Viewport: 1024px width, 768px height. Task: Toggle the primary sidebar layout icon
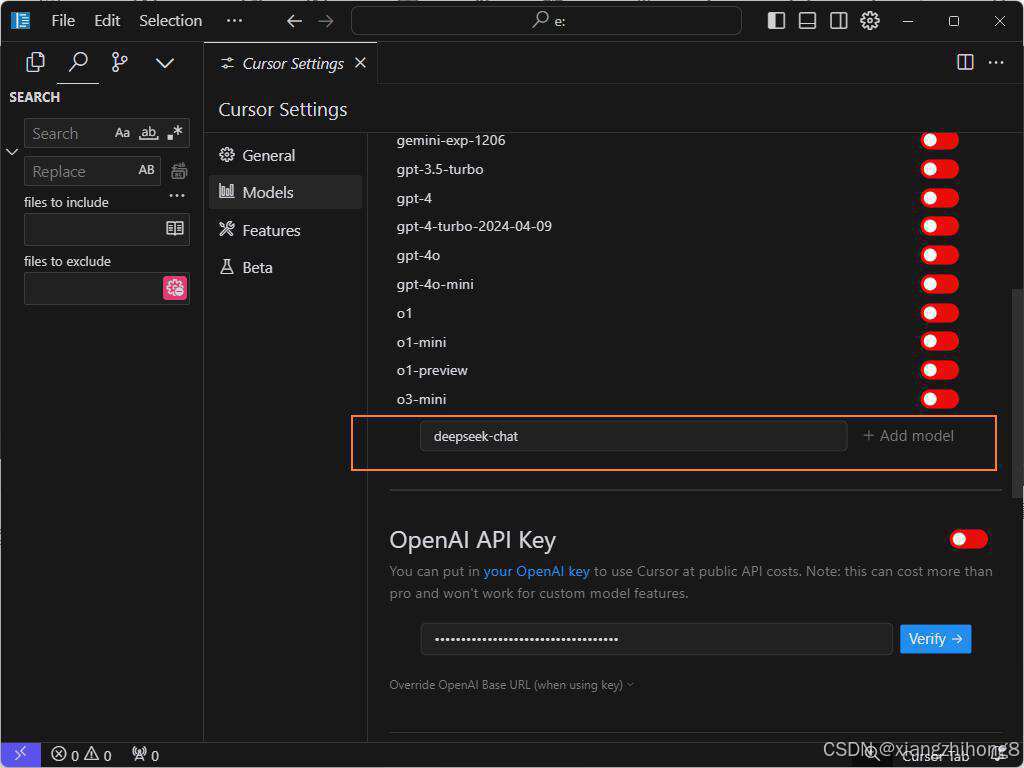click(776, 21)
